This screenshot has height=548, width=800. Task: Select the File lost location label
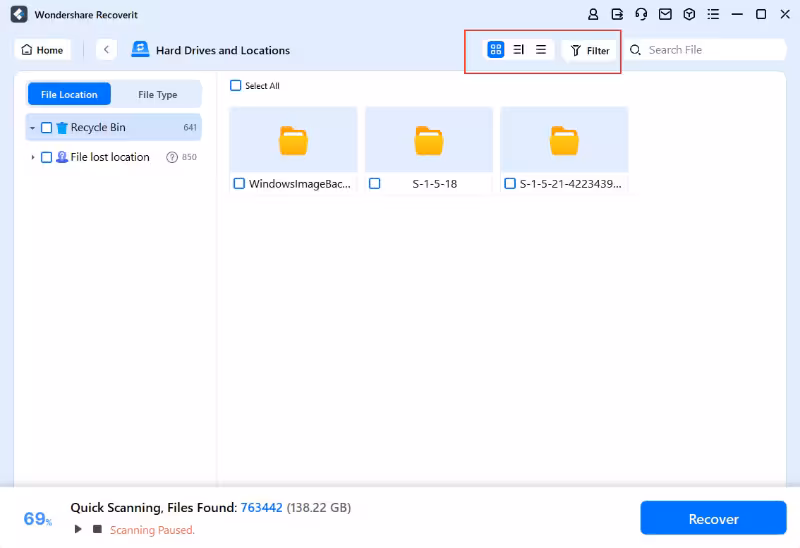coord(110,157)
